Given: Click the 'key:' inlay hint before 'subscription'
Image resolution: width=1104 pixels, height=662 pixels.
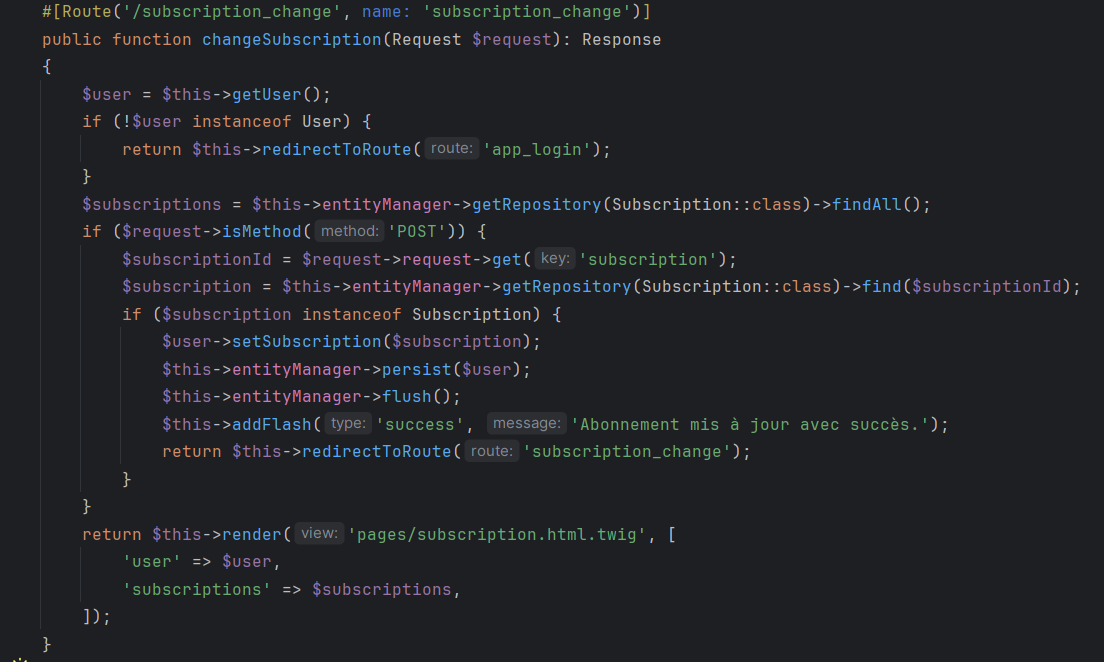Looking at the screenshot, I should point(555,259).
